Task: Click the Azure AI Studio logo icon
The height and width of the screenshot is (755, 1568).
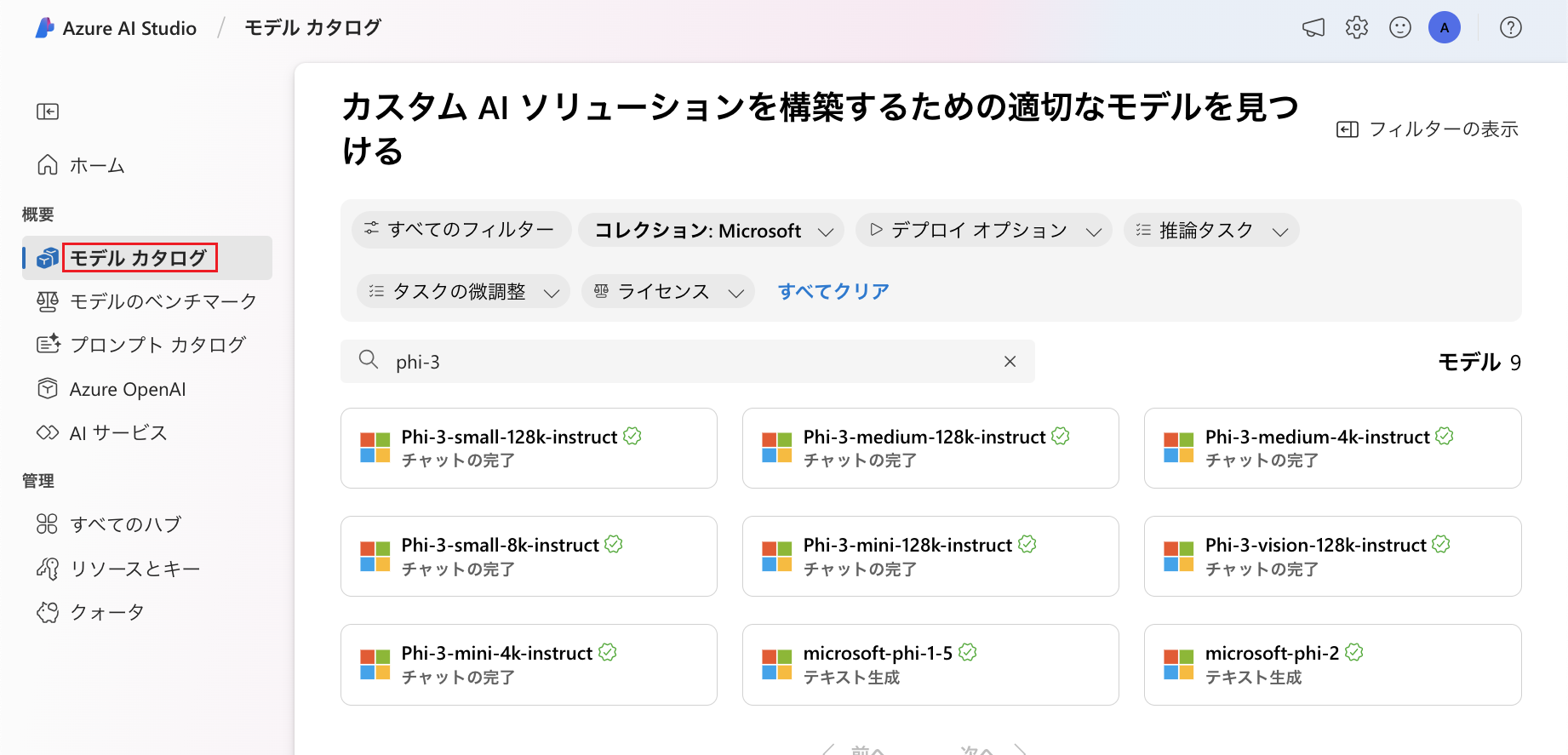Action: [44, 28]
